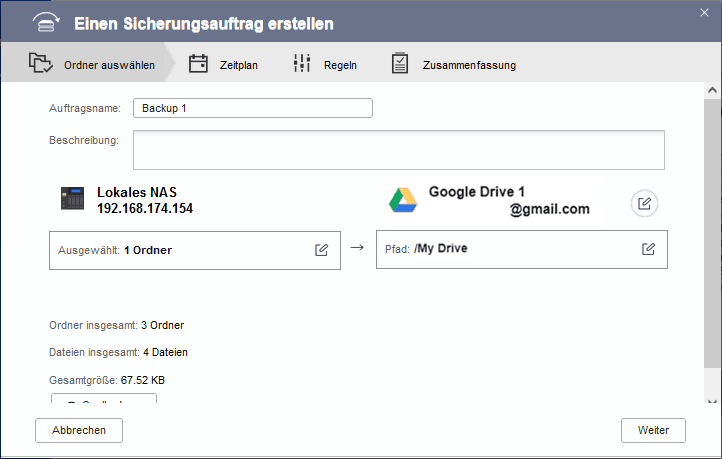
Task: Click the Ordner auswählen folder icon
Action: (x=41, y=65)
